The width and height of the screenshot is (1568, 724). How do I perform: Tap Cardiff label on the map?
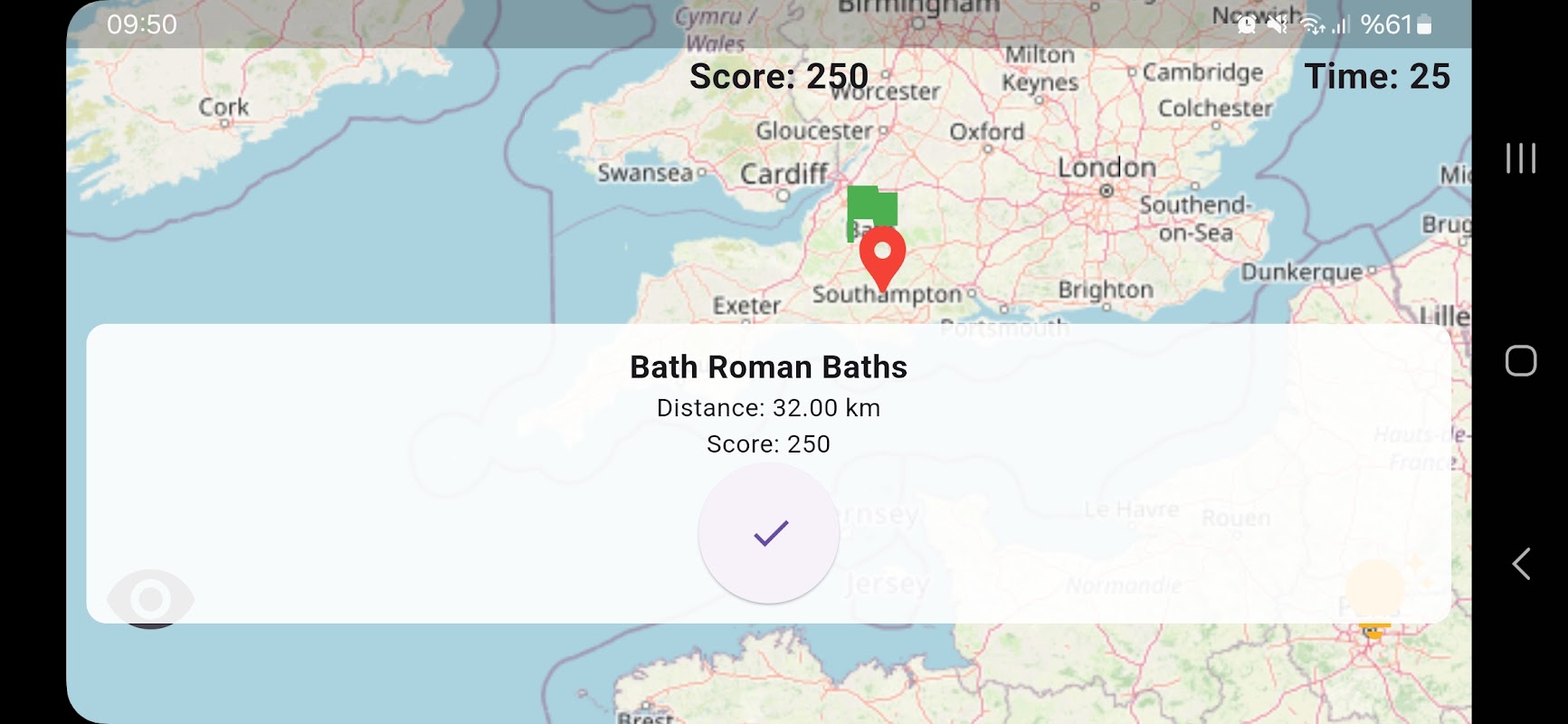click(784, 174)
